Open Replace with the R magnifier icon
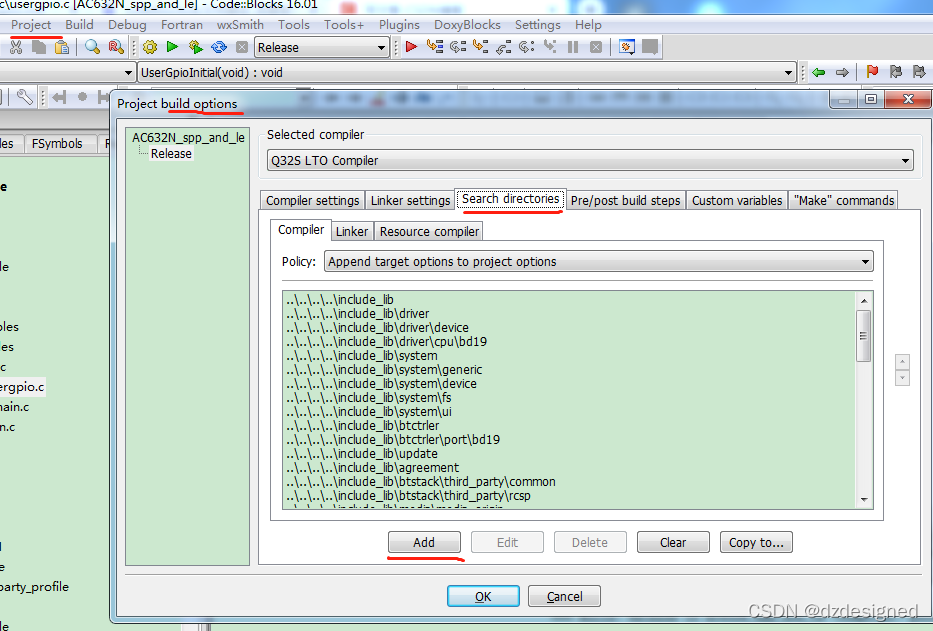The image size is (933, 631). coord(116,47)
